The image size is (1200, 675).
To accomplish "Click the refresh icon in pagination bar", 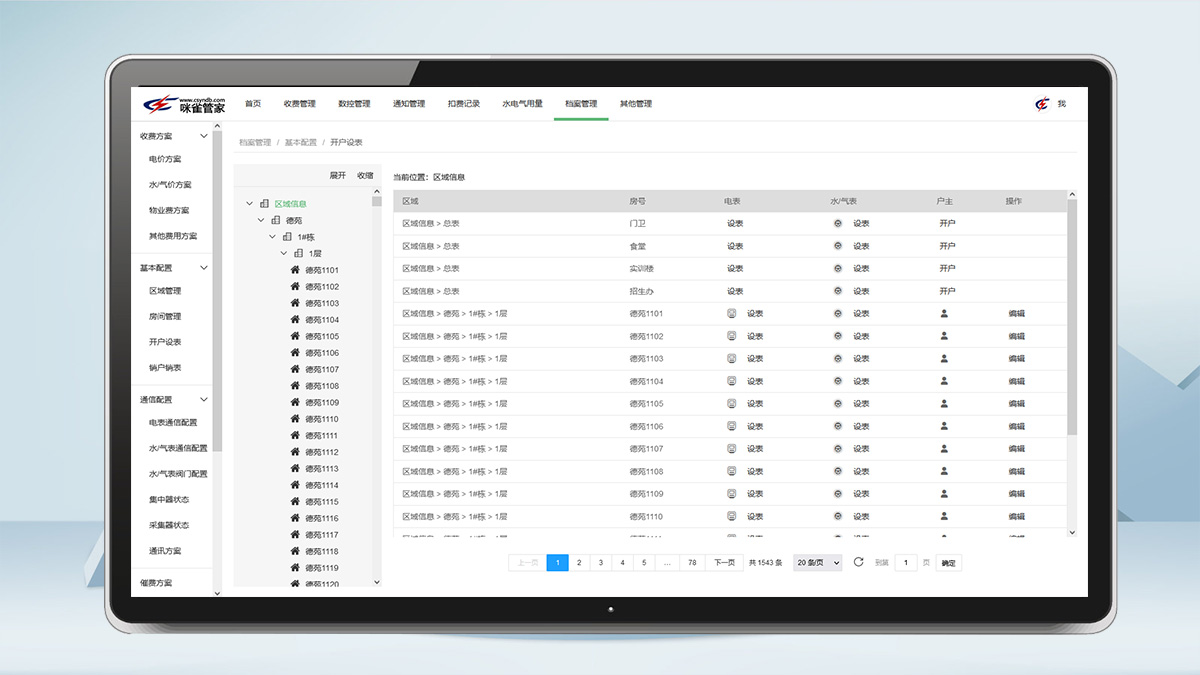I will (858, 563).
